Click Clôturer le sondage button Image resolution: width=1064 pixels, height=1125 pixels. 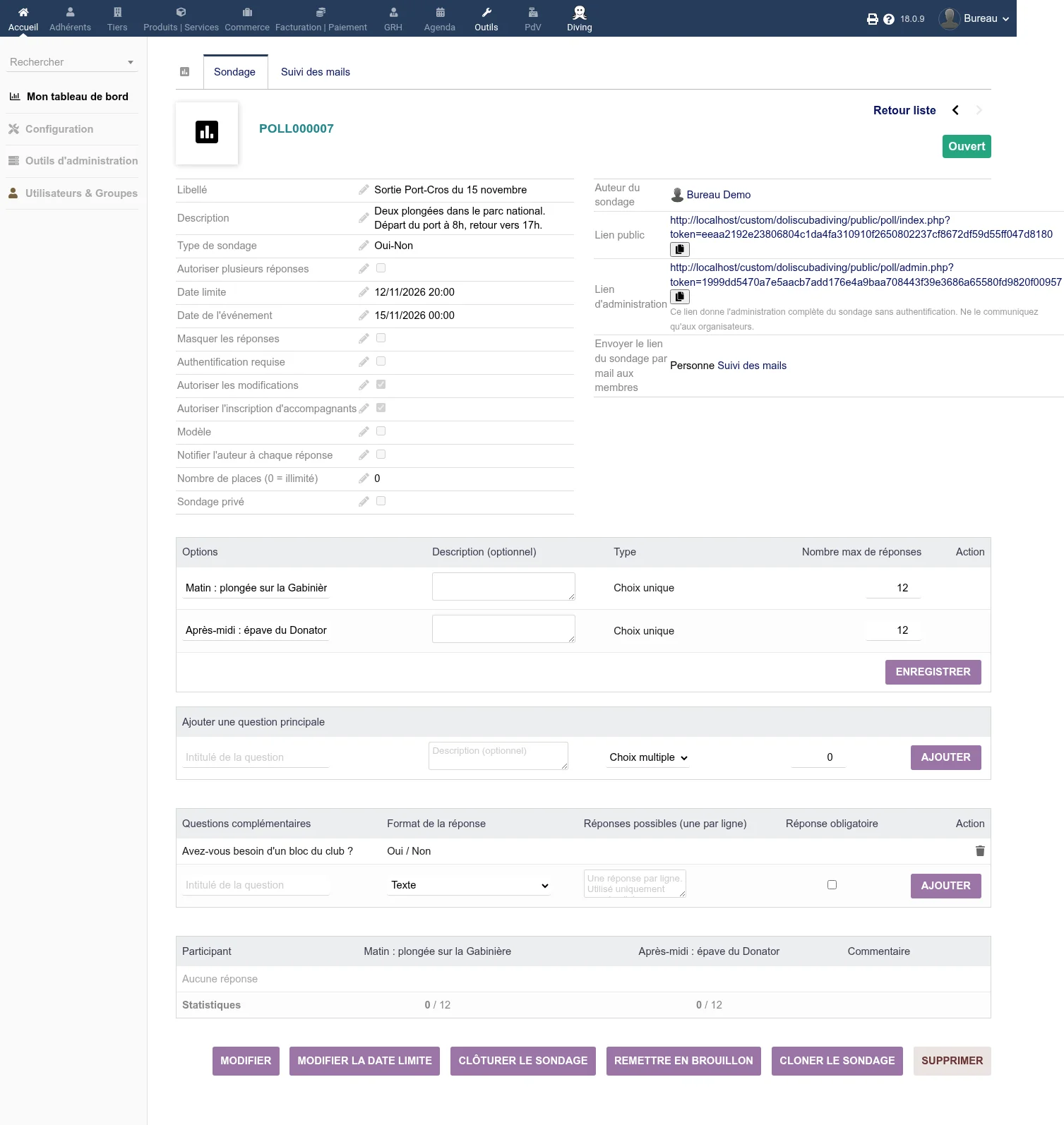[x=523, y=1061]
